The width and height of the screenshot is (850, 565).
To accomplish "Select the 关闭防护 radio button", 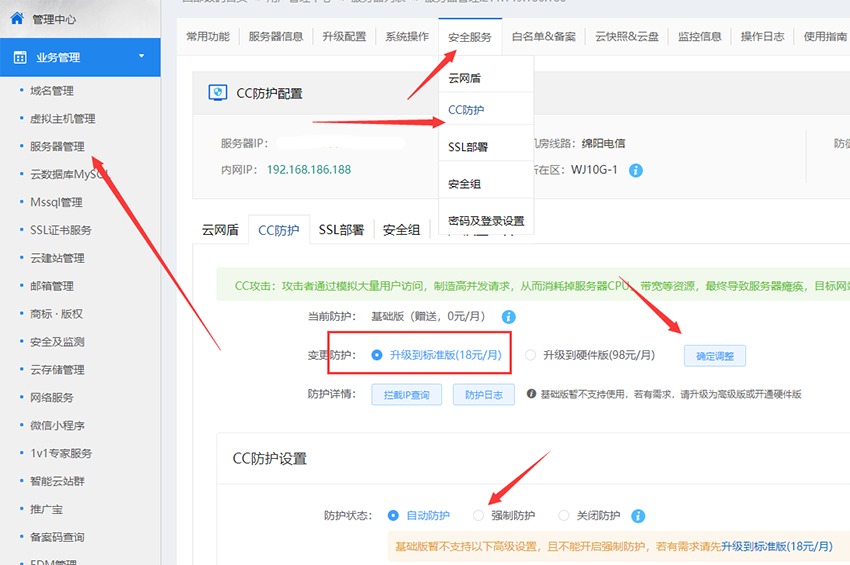I will [564, 516].
